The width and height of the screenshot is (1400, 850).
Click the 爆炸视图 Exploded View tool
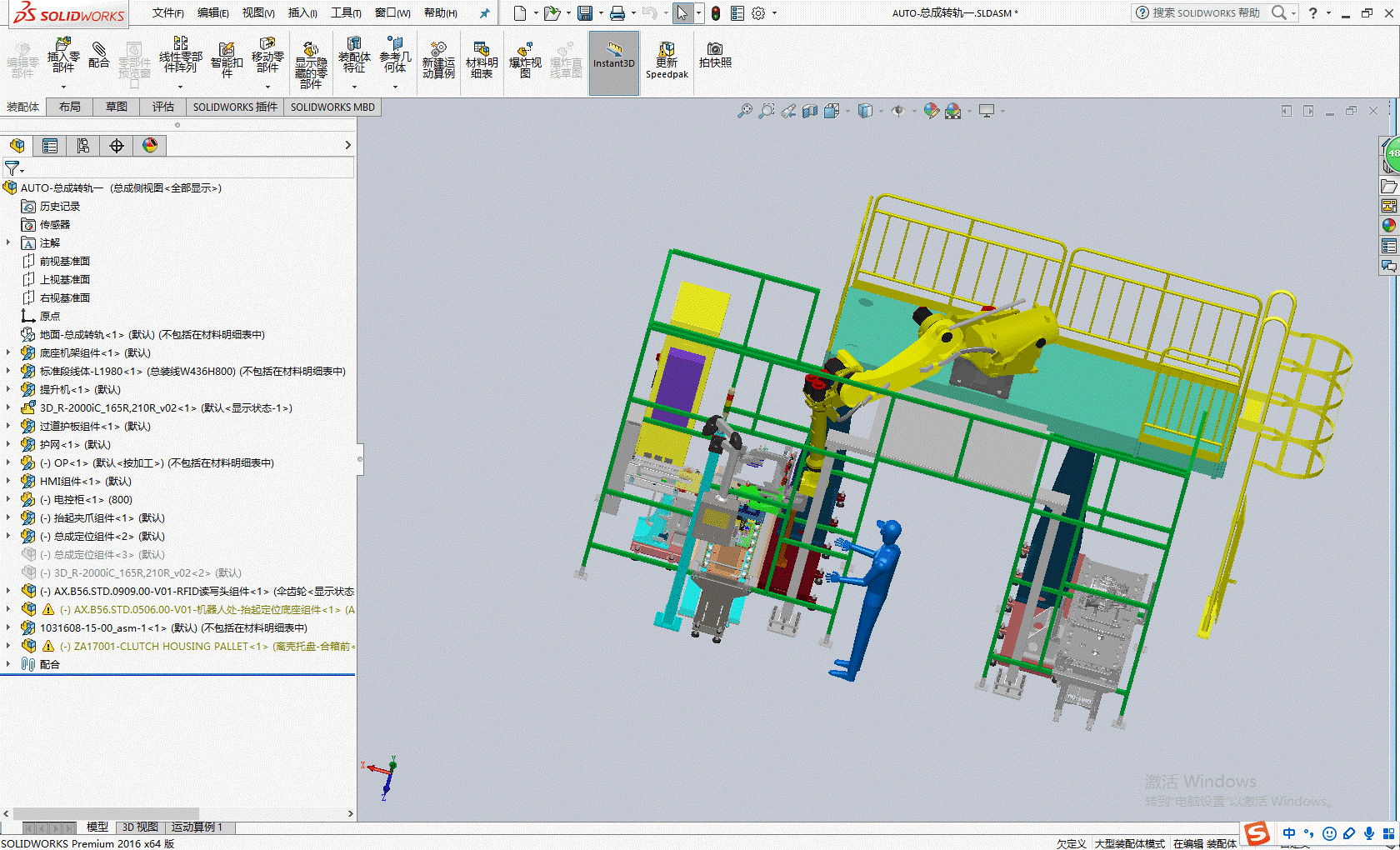525,60
